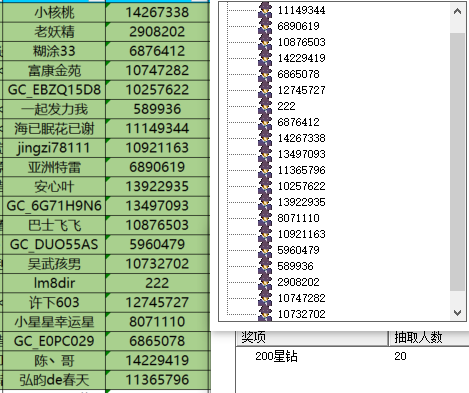Screen dimensions: 469x393
Task: Click spreadsheet cell lm8dir
Action: [x=54, y=283]
